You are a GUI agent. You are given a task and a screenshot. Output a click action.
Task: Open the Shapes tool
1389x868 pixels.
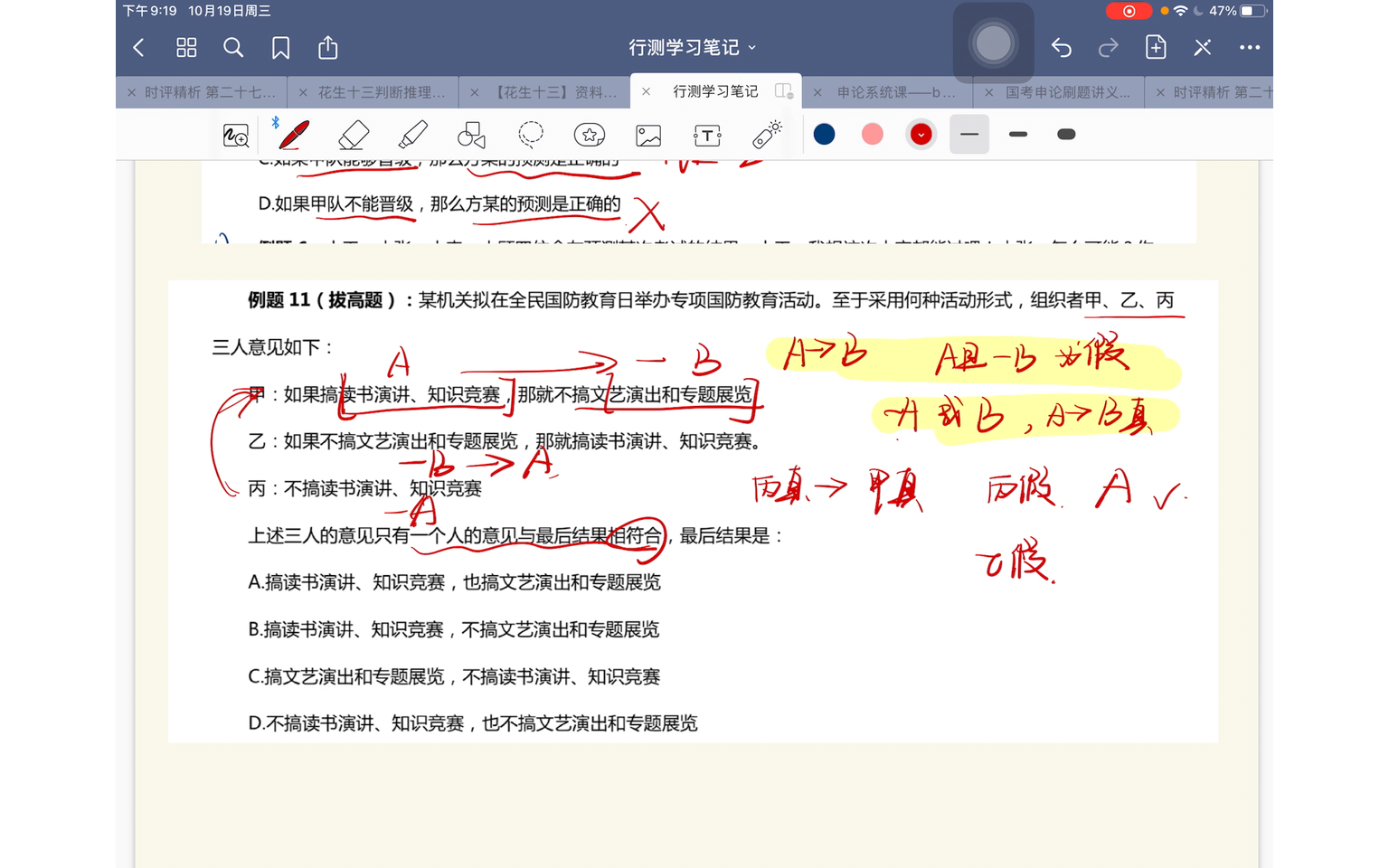tap(471, 134)
